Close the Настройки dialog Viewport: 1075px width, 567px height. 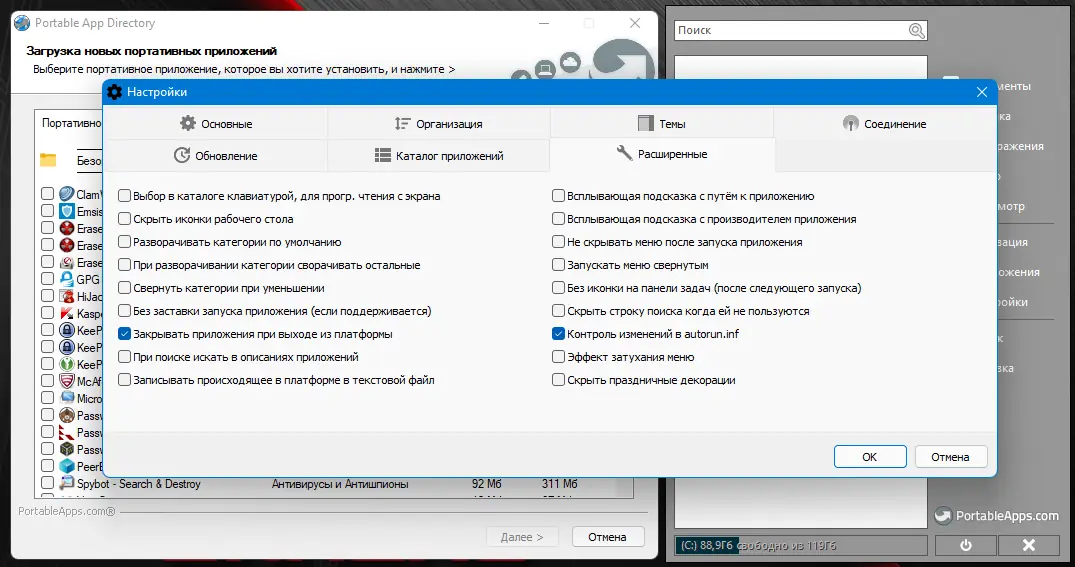982,92
